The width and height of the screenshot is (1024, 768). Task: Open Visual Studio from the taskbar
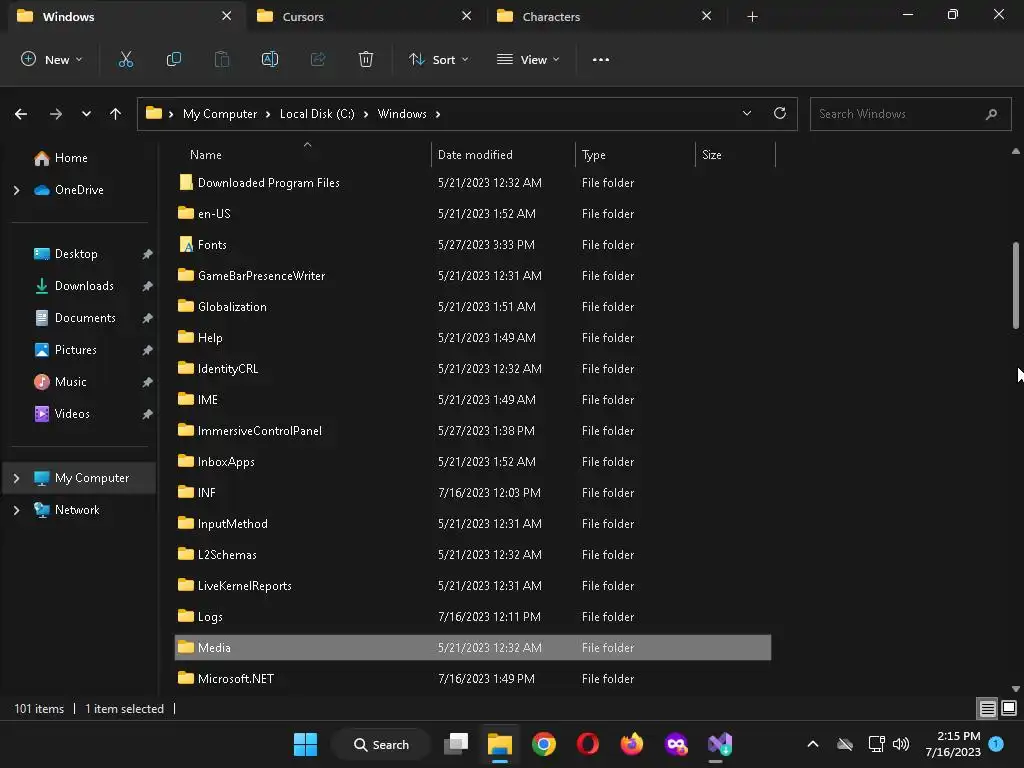click(x=720, y=744)
